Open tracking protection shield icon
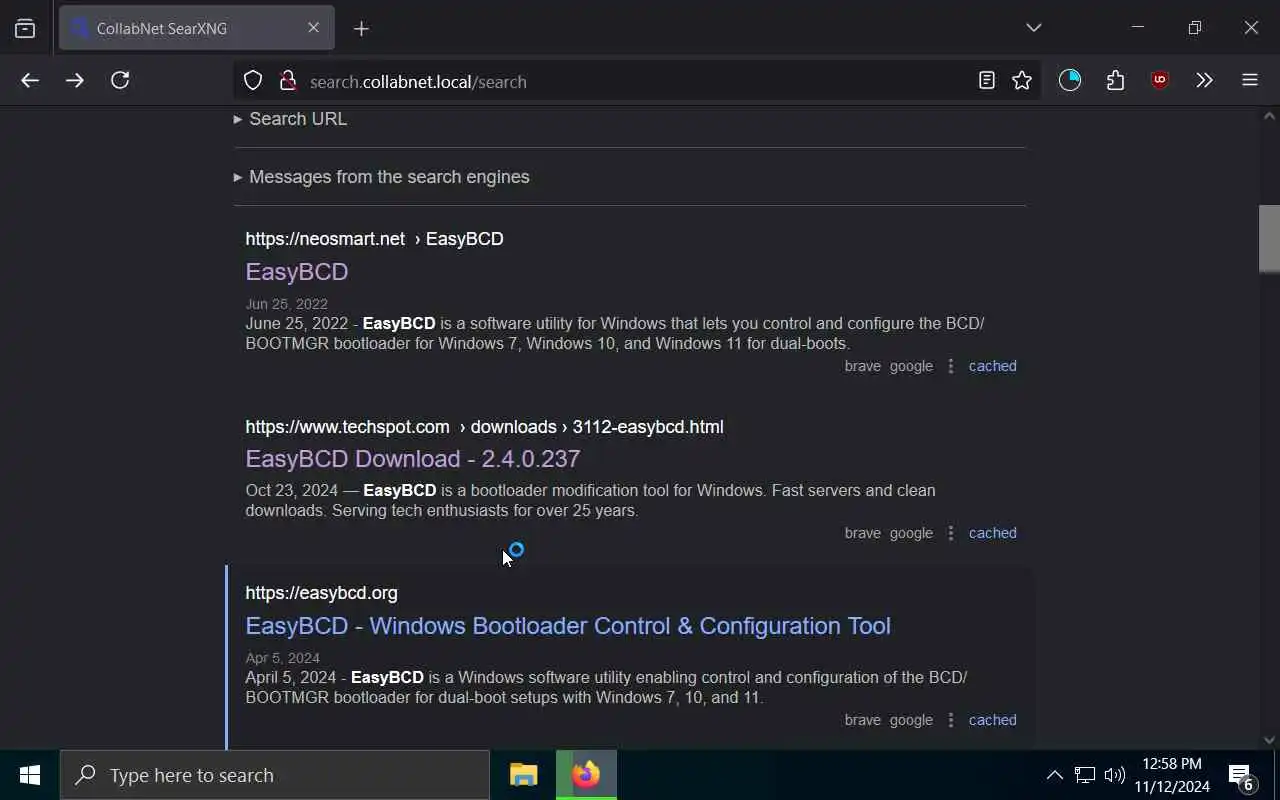1280x800 pixels. (253, 81)
